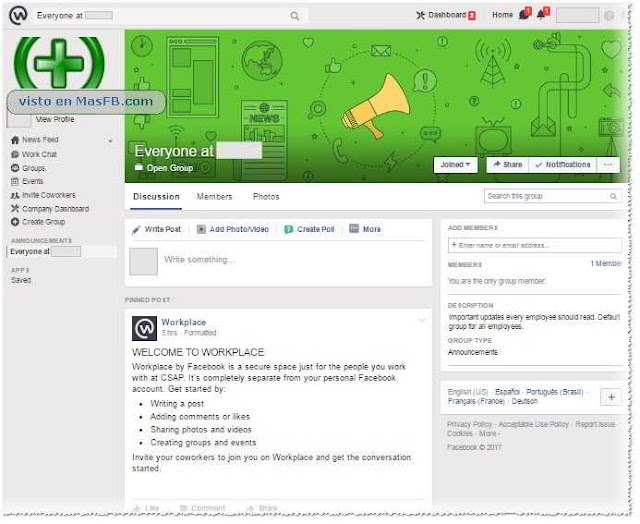640x524 pixels.
Task: Expand the News Feed dropdown arrow
Action: point(110,141)
